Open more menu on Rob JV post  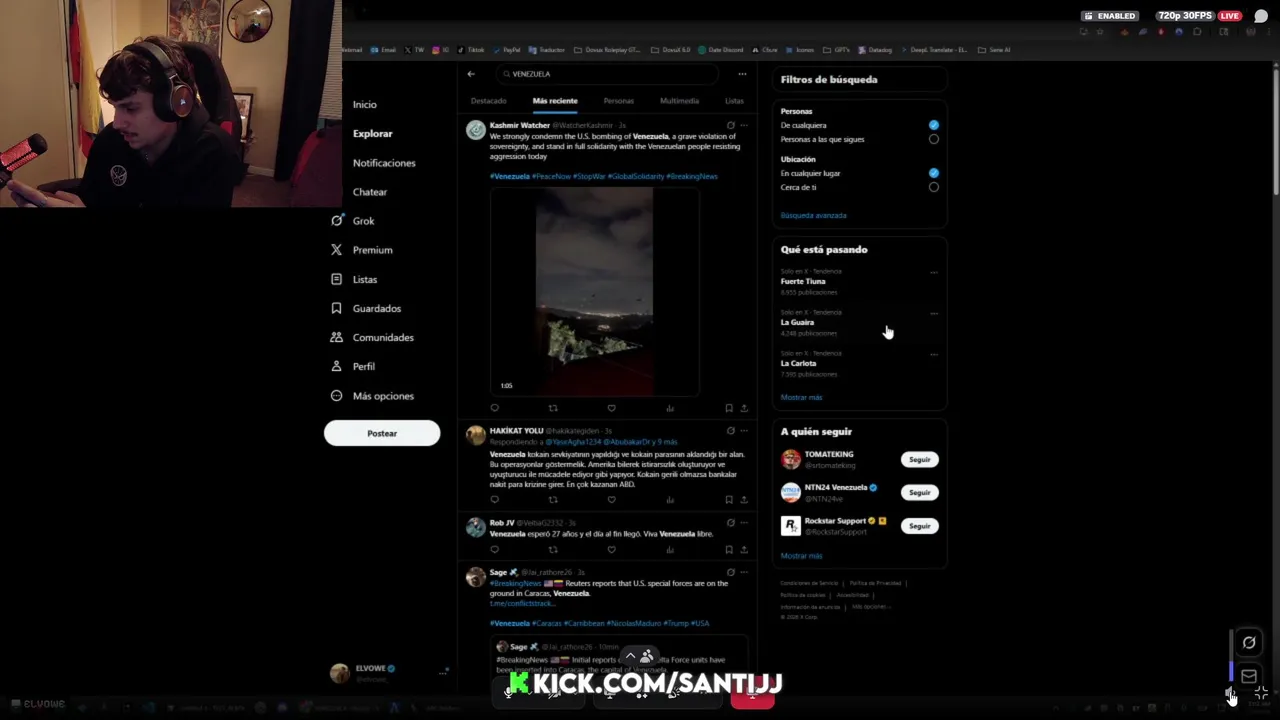[x=744, y=522]
